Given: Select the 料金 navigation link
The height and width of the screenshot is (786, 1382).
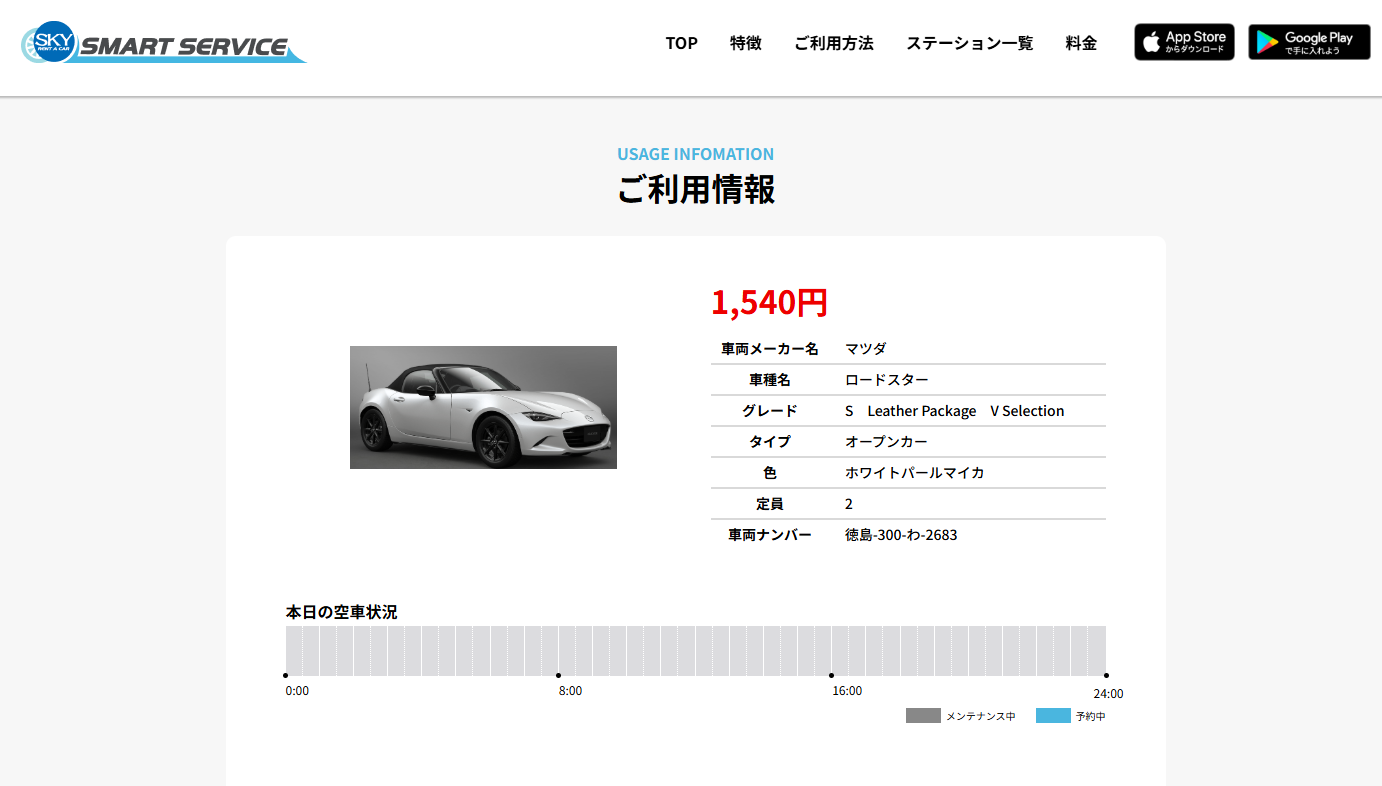Looking at the screenshot, I should pos(1081,43).
